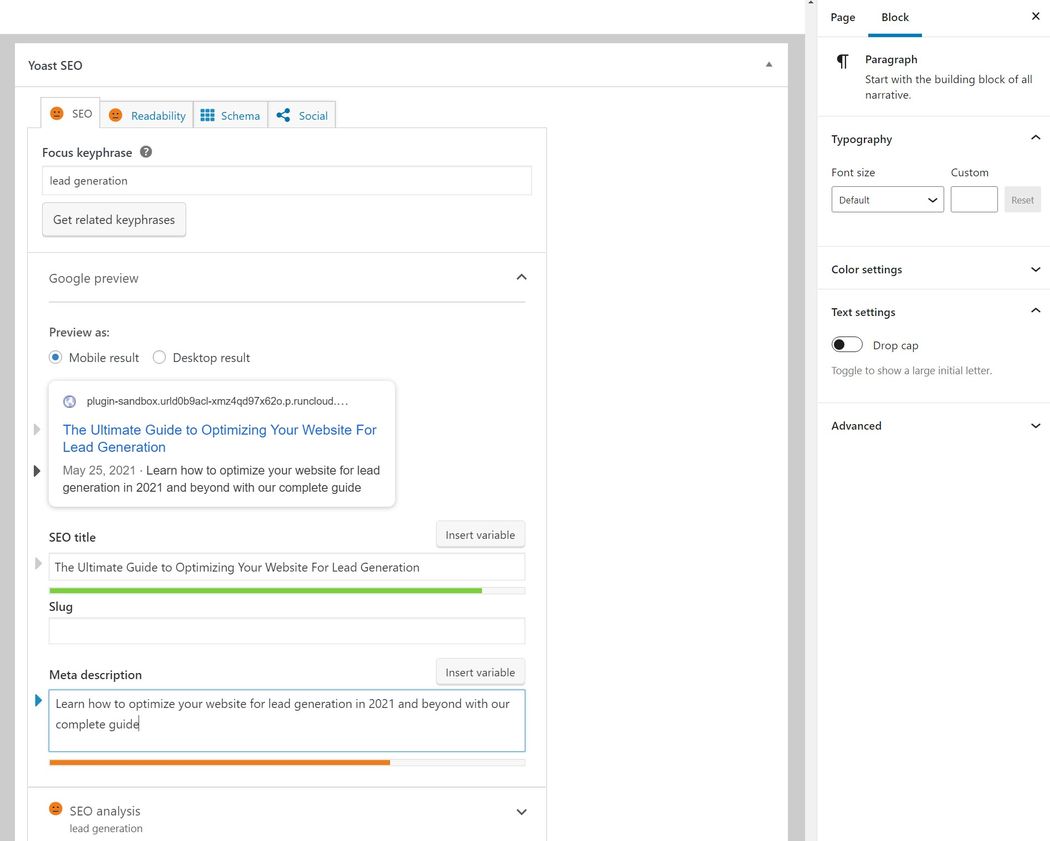Click Insert variable for Meta description
This screenshot has width=1050, height=841.
click(x=480, y=672)
